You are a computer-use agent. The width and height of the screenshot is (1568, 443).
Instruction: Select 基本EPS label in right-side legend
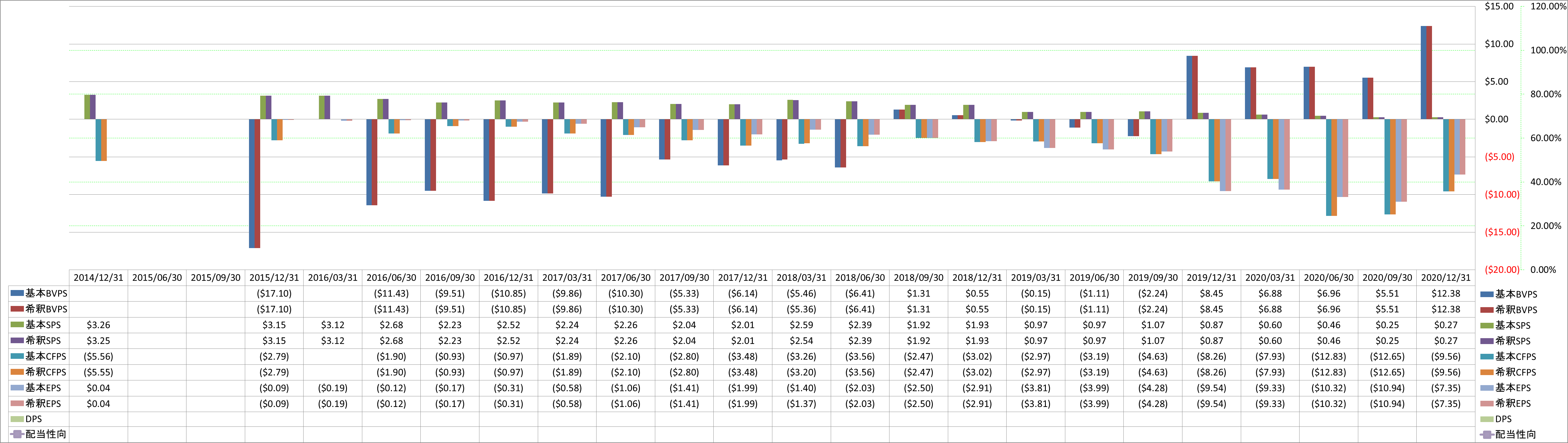[x=1513, y=387]
